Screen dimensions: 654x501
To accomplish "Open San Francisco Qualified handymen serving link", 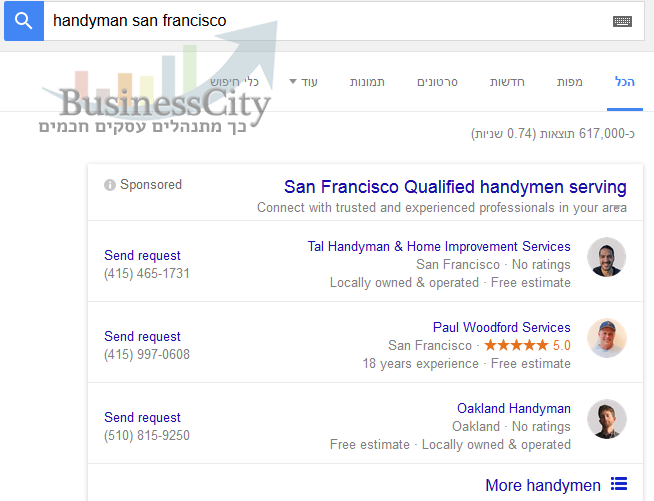I will pos(455,187).
